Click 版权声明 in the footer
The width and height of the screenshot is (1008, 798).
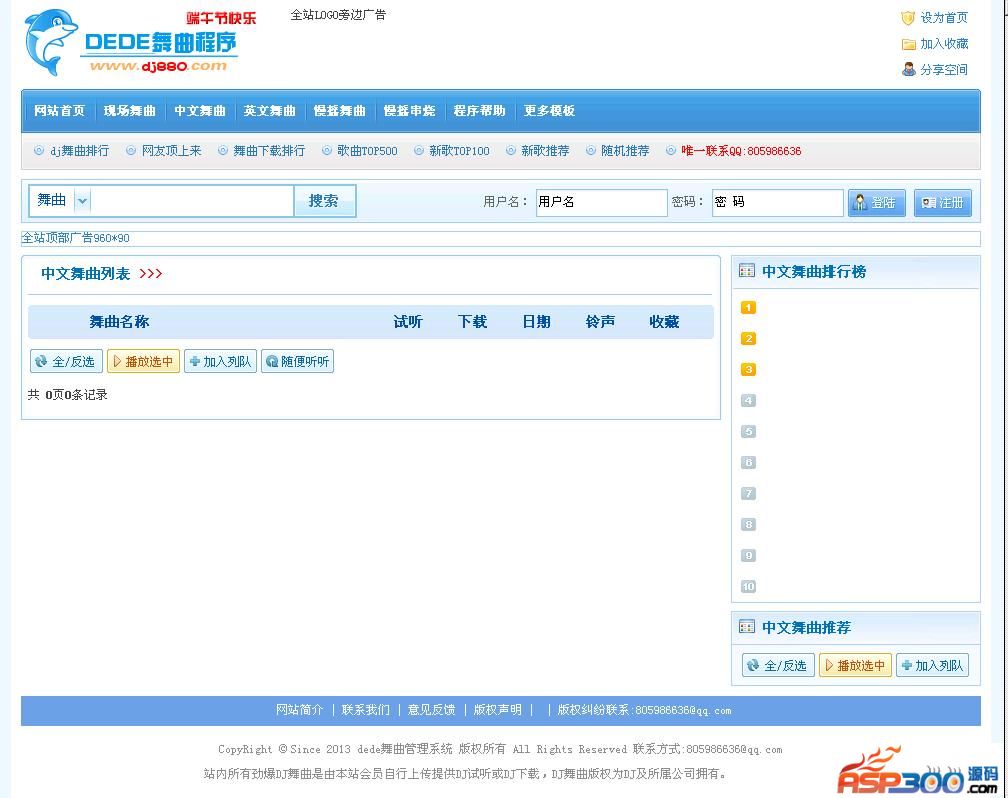click(498, 710)
